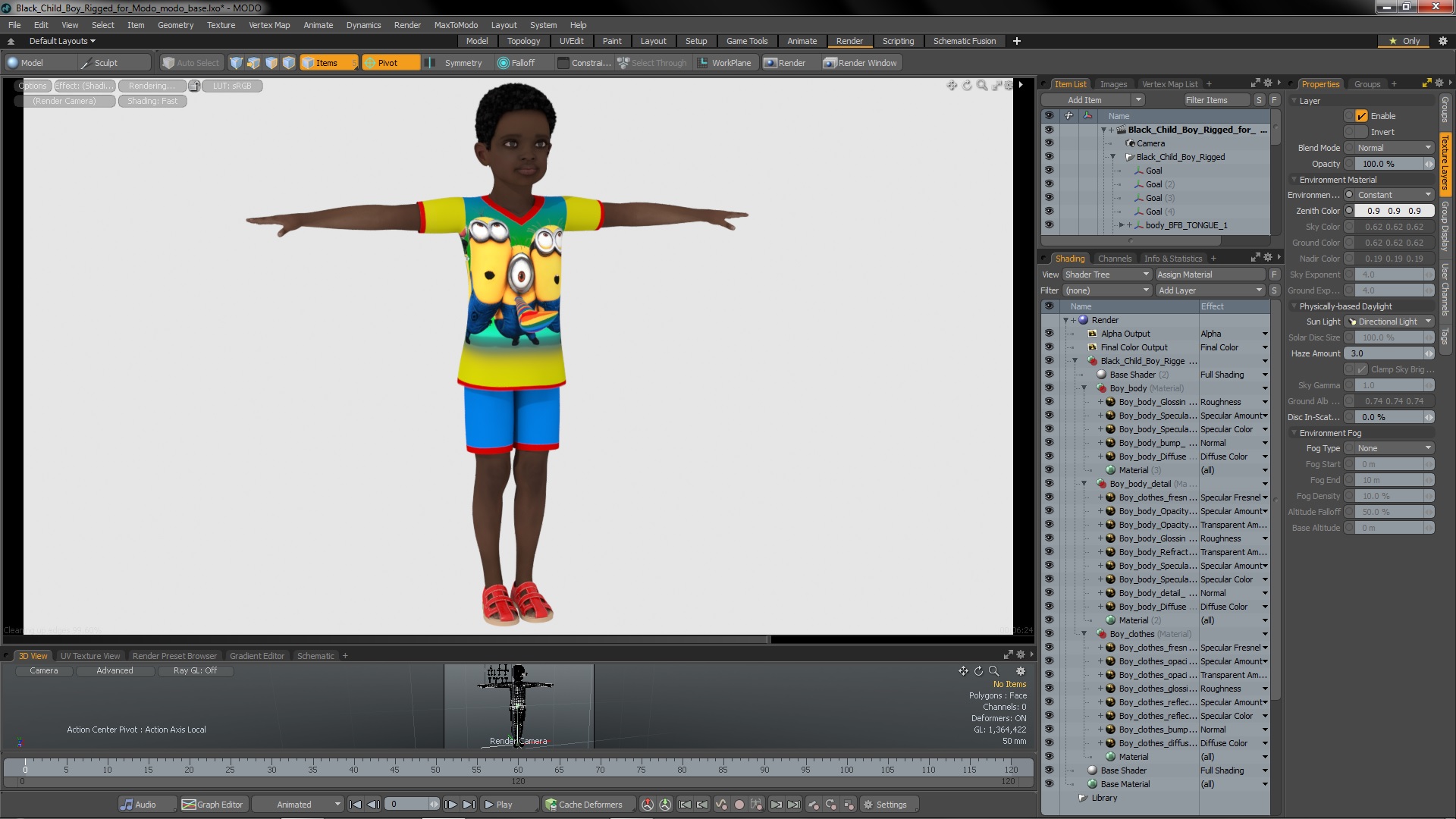The width and height of the screenshot is (1456, 819).
Task: Switch to the Channels tab
Action: 1114,259
